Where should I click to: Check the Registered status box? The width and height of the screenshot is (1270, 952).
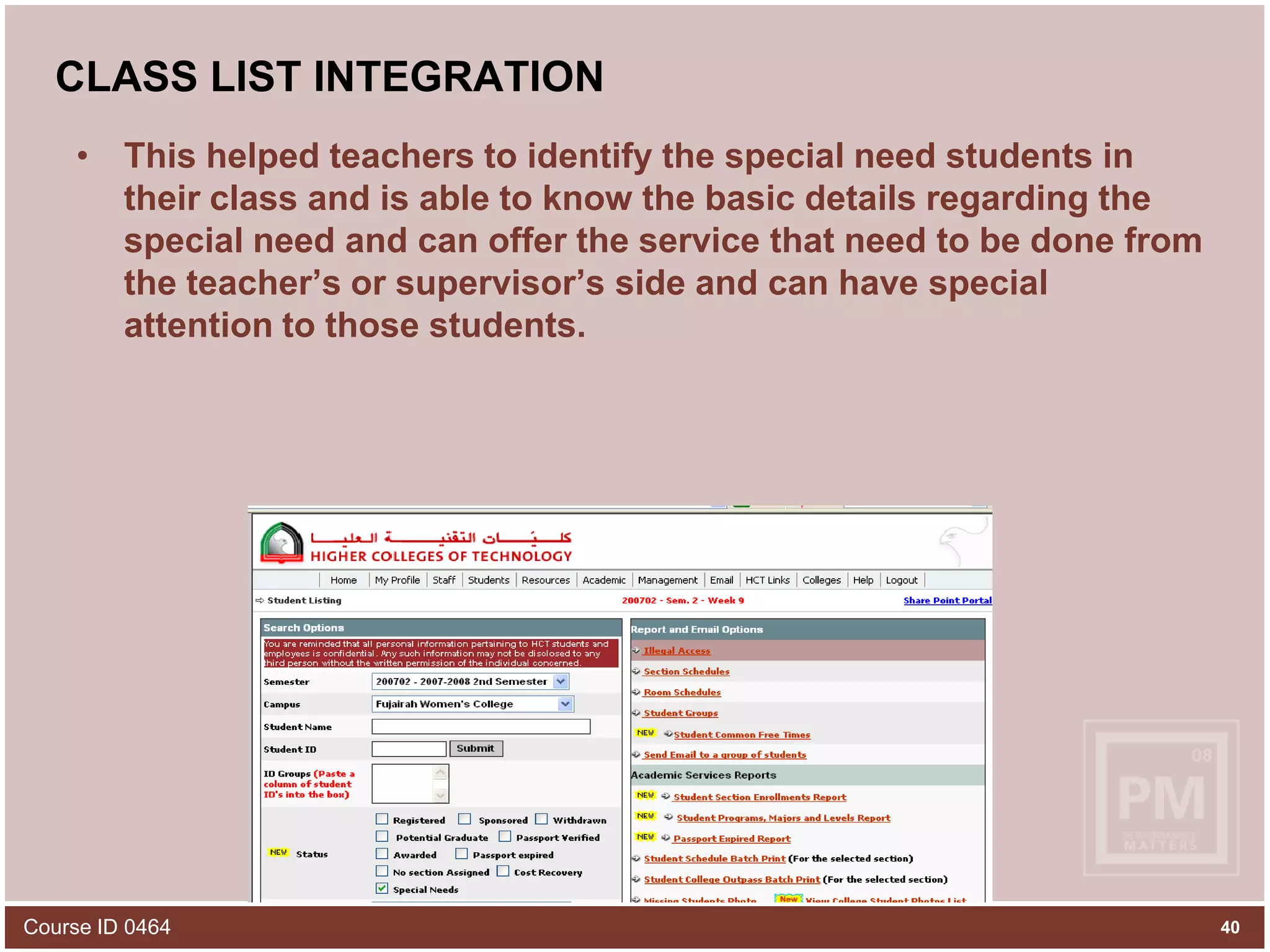point(382,819)
